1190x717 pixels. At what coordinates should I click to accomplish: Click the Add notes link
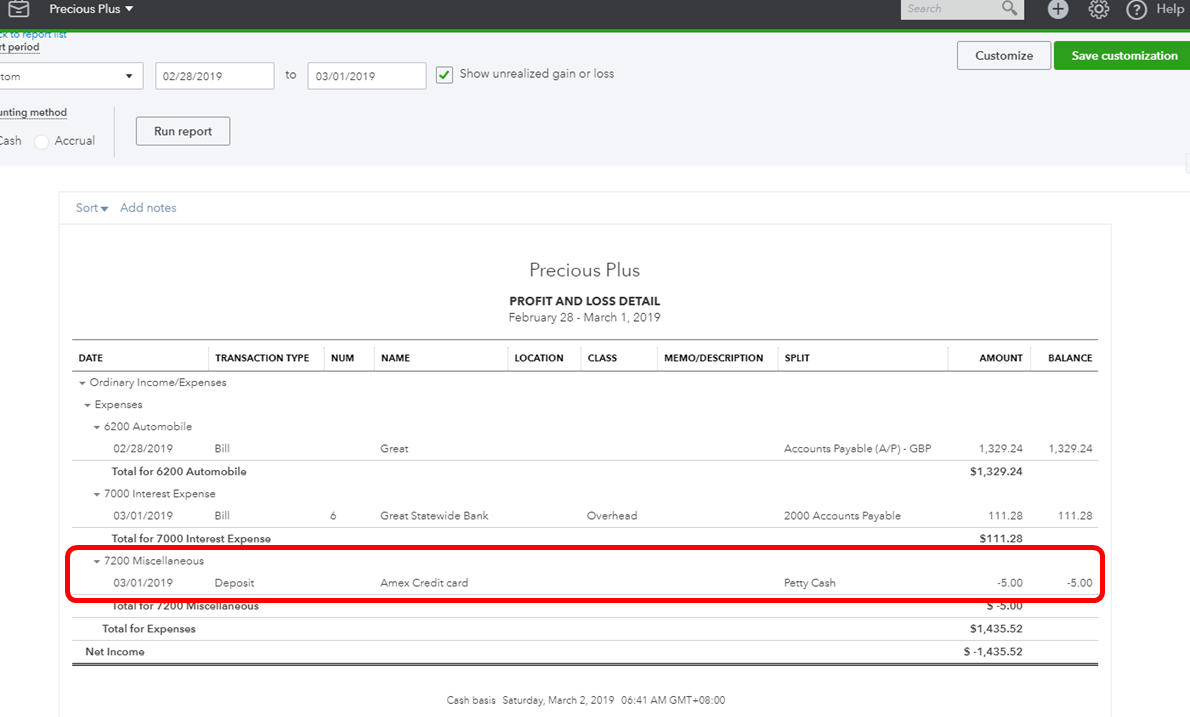pos(148,208)
